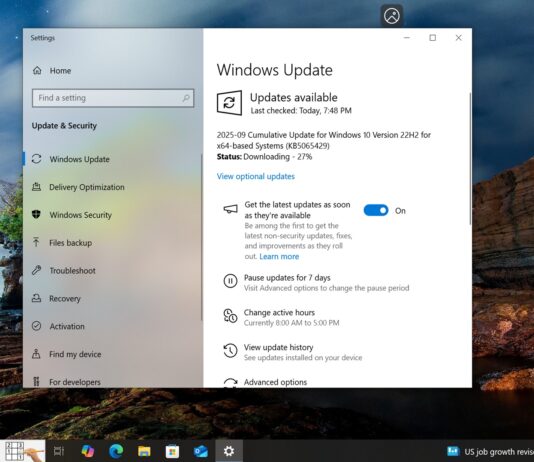Open Microsoft Store from the taskbar
Viewport: 534px width, 462px height.
tap(172, 452)
